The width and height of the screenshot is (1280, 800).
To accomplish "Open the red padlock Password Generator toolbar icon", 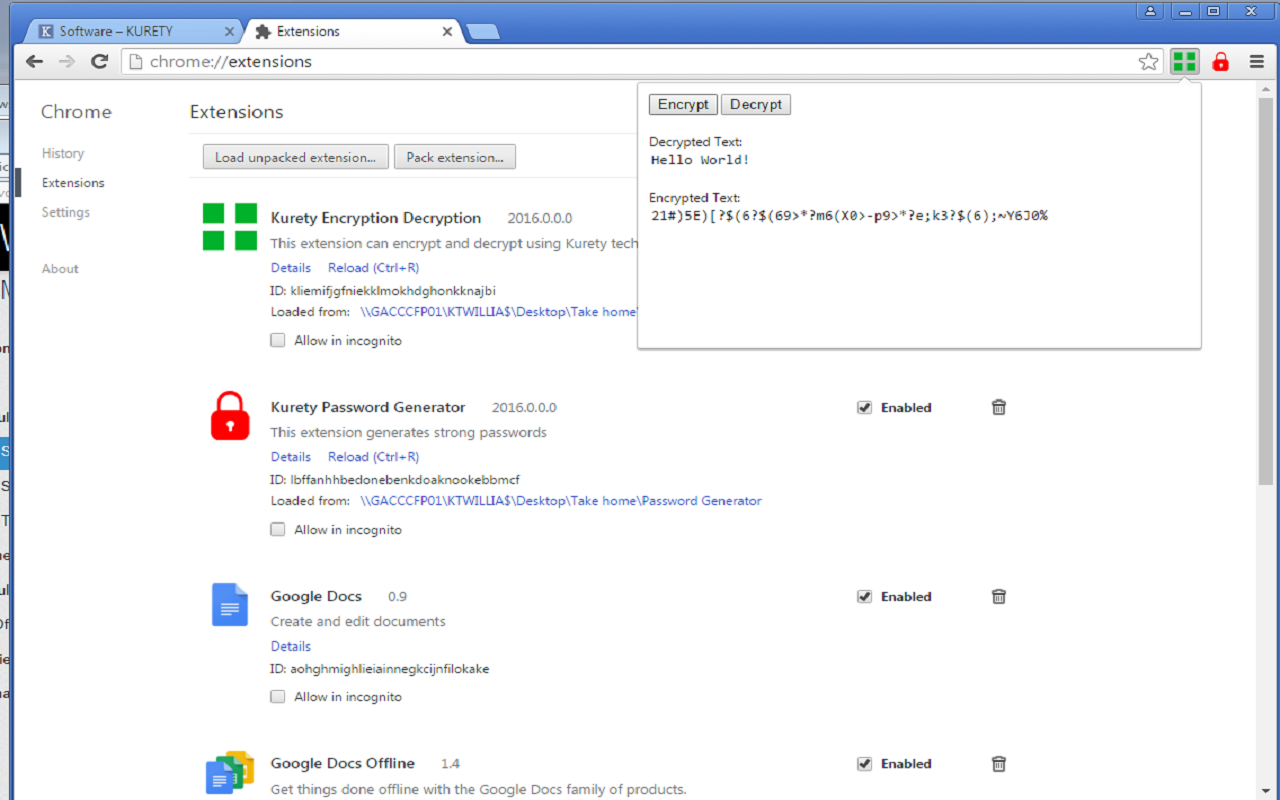I will click(1220, 62).
